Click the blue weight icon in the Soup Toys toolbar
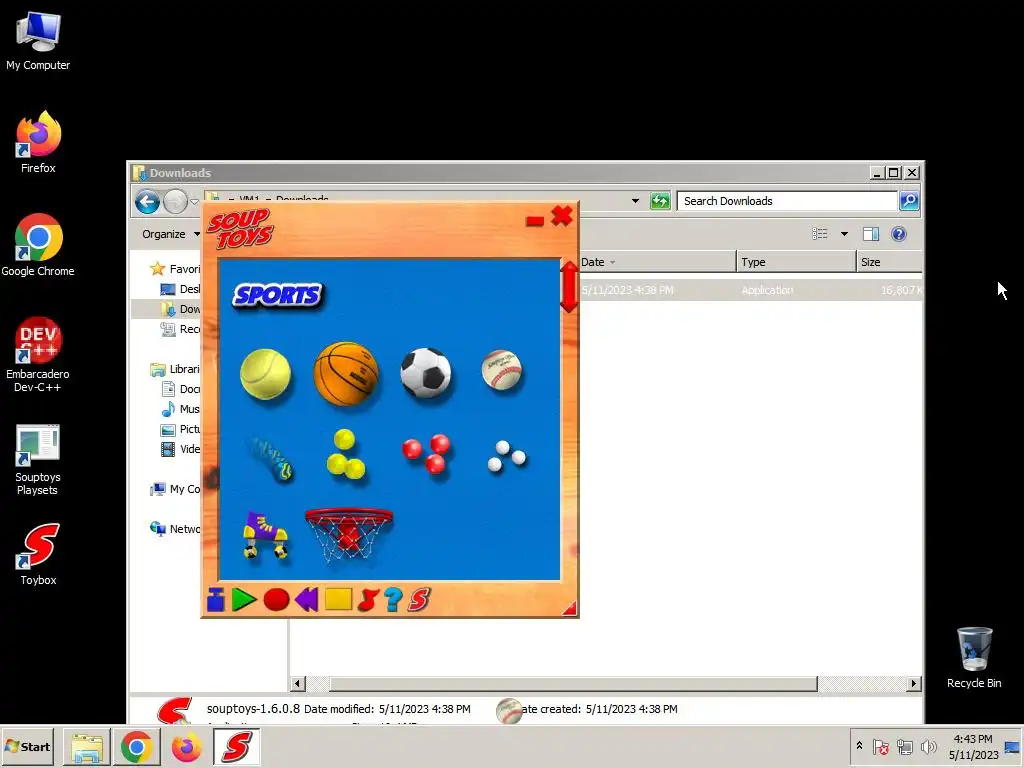This screenshot has width=1024, height=768. click(x=216, y=600)
